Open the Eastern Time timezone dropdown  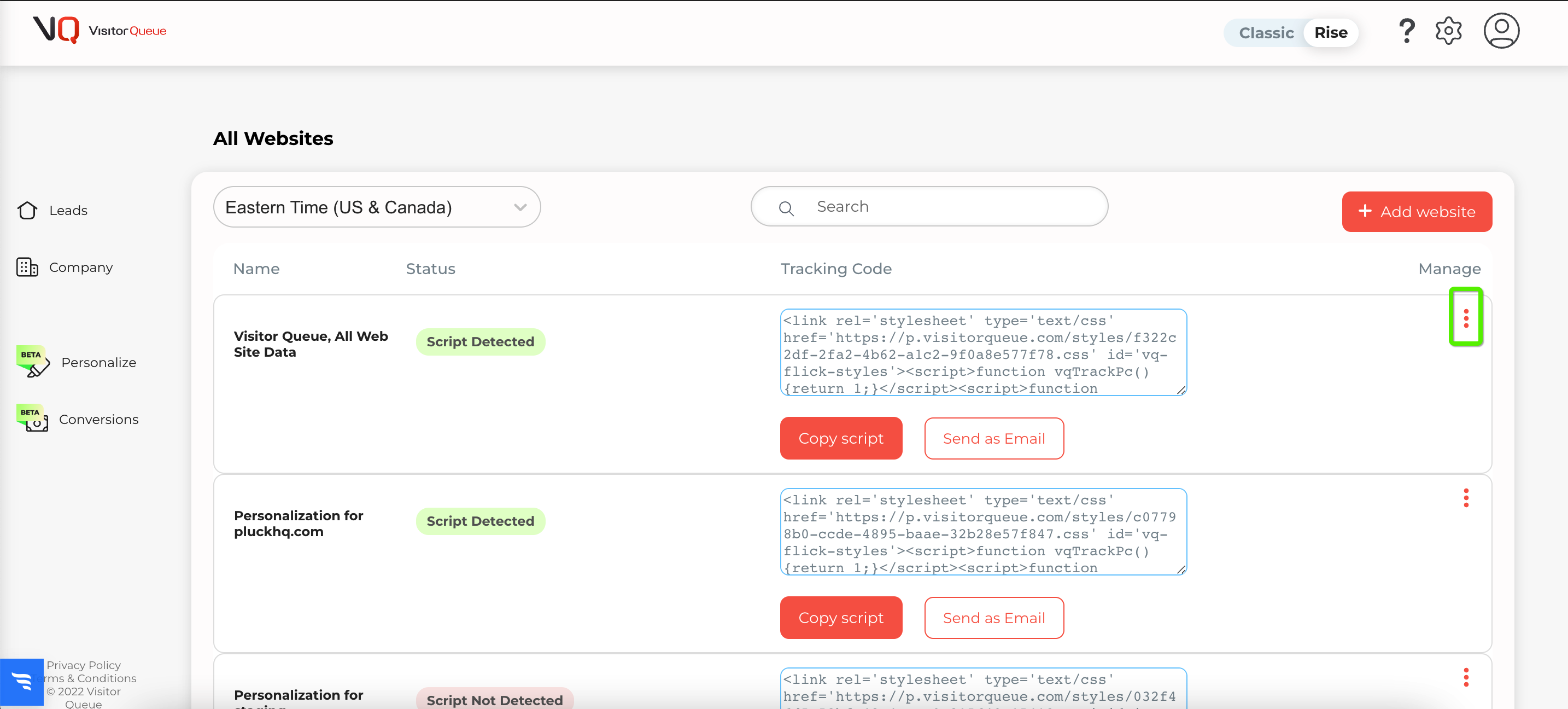click(x=377, y=207)
